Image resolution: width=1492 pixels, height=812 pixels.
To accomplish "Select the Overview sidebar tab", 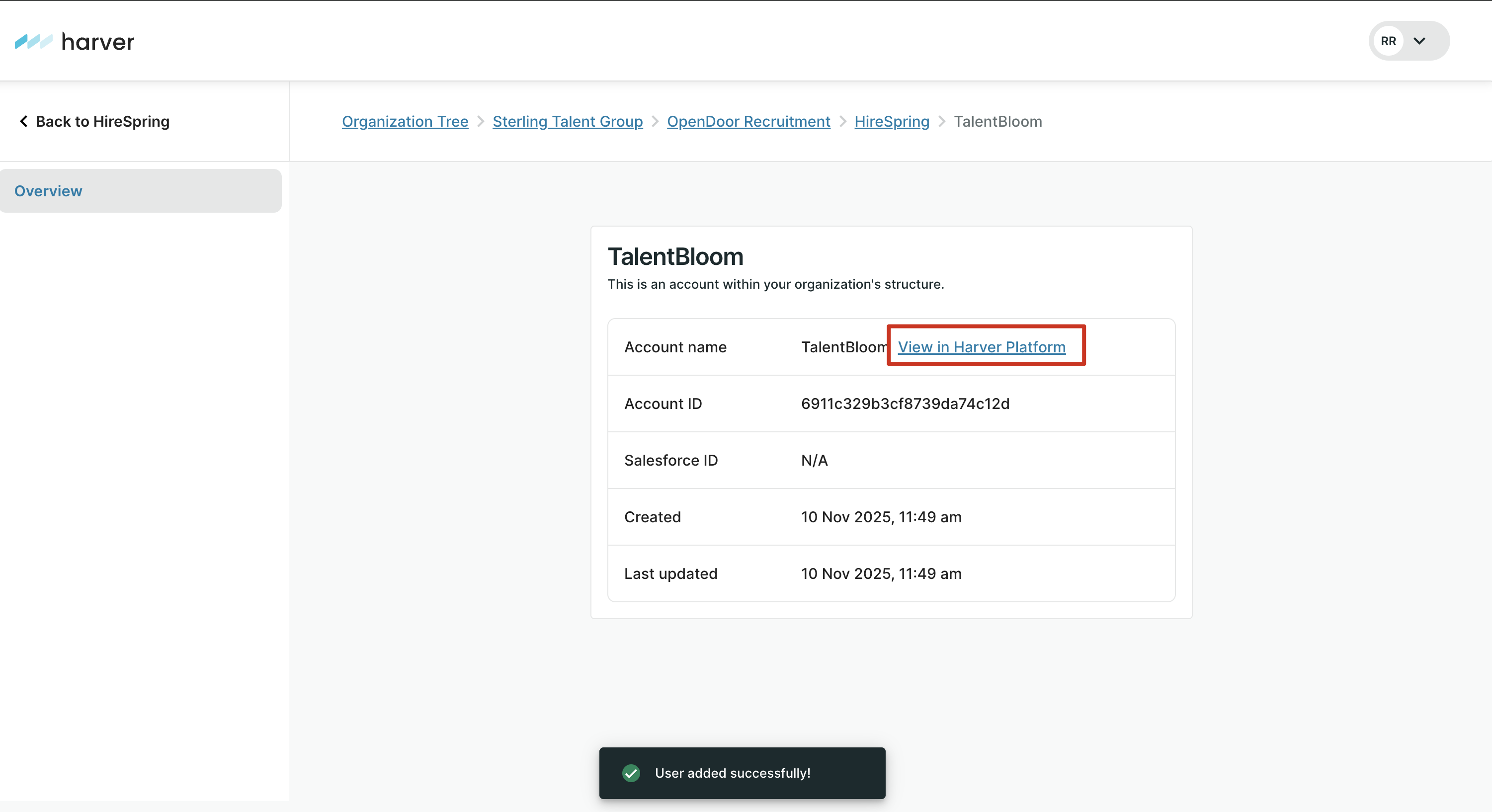I will pyautogui.click(x=140, y=190).
